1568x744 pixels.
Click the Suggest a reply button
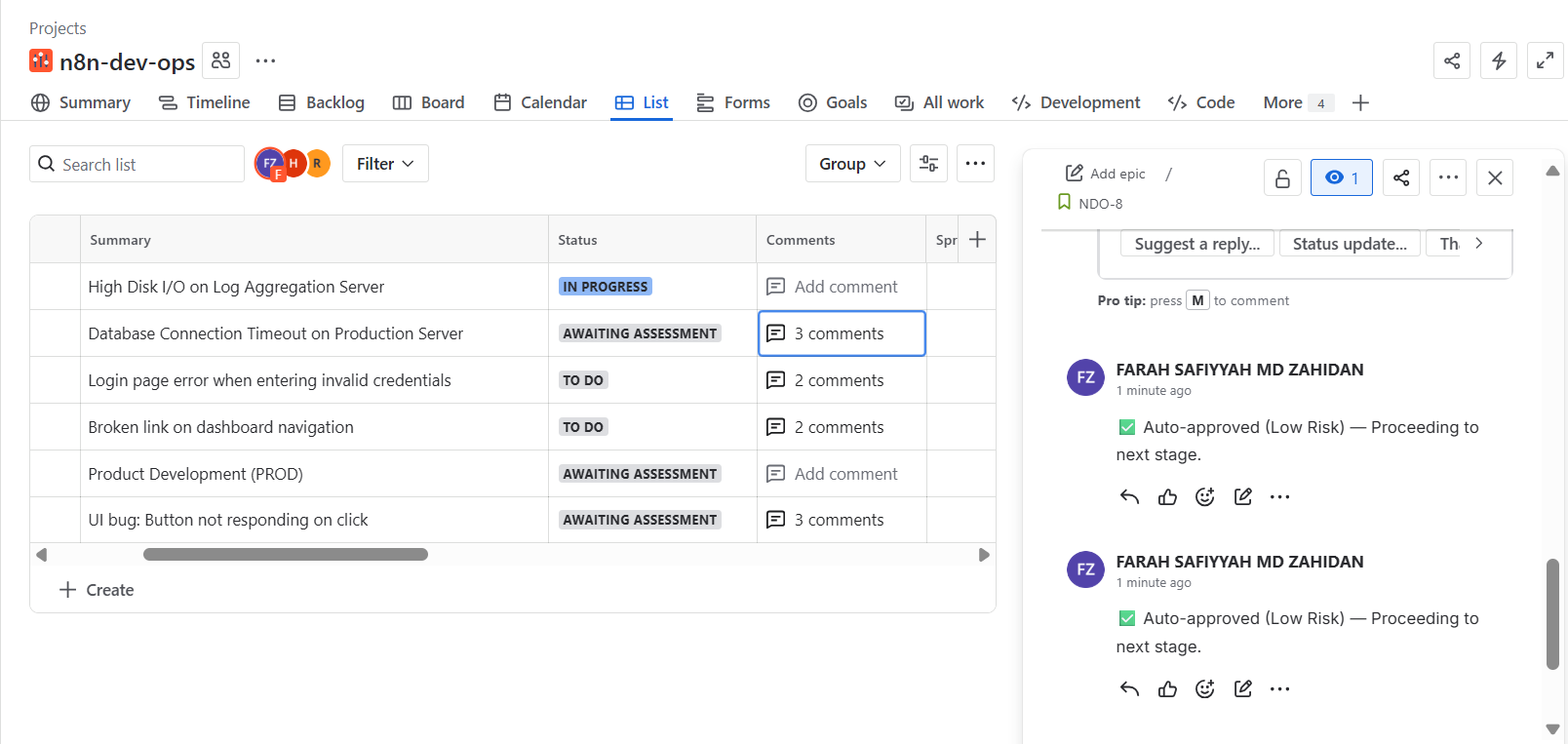point(1196,244)
